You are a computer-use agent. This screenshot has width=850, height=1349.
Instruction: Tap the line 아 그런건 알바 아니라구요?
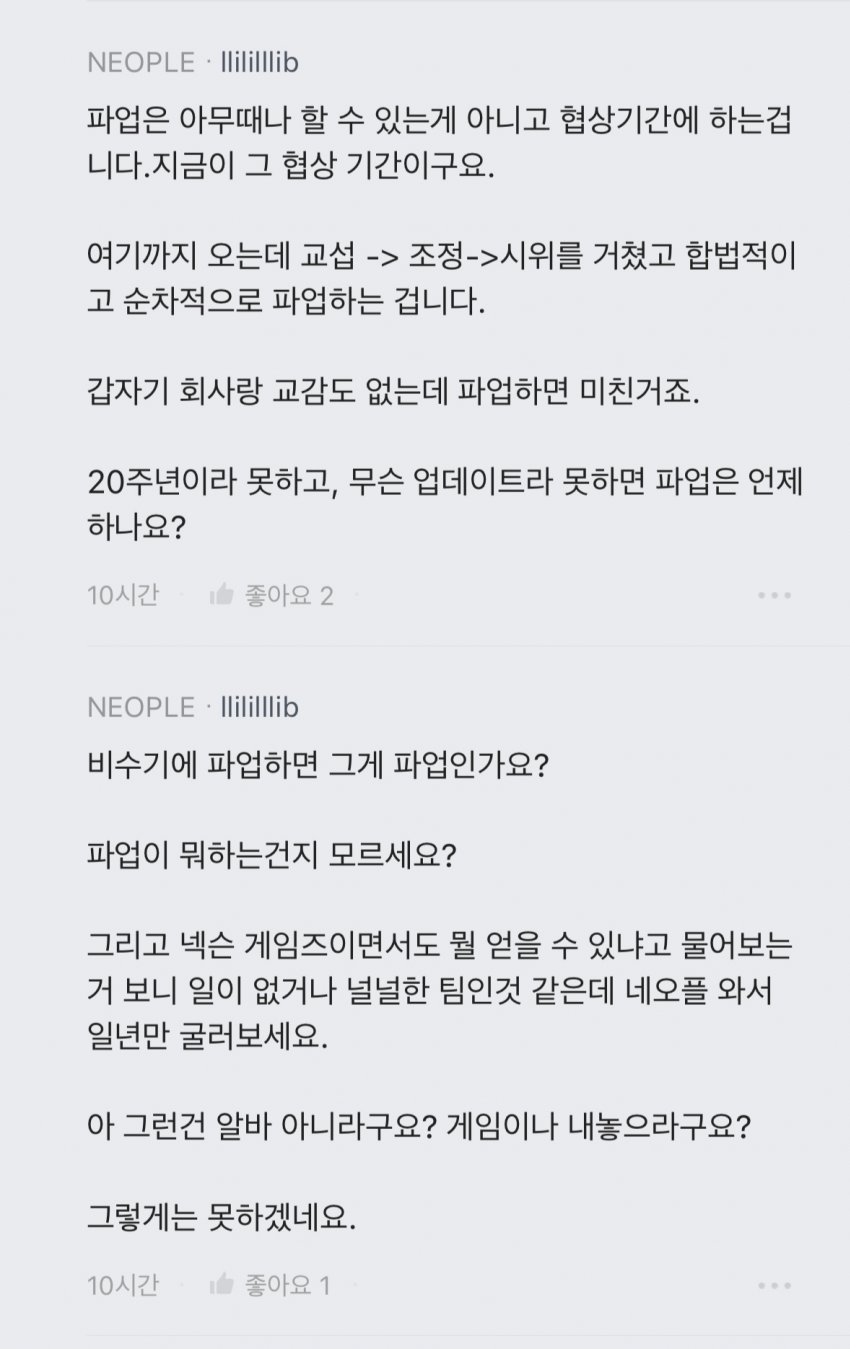[x=419, y=1128]
